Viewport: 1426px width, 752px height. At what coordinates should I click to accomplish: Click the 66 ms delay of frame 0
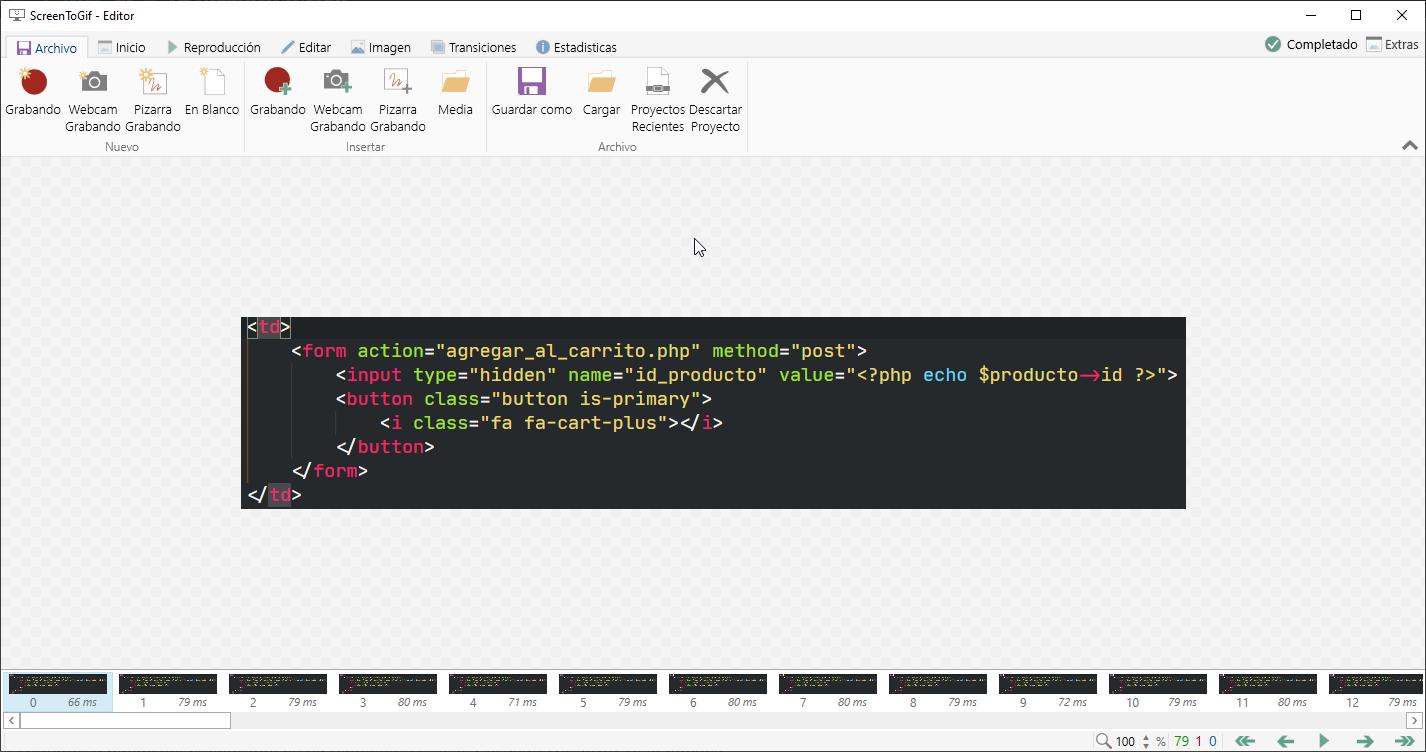pos(82,702)
